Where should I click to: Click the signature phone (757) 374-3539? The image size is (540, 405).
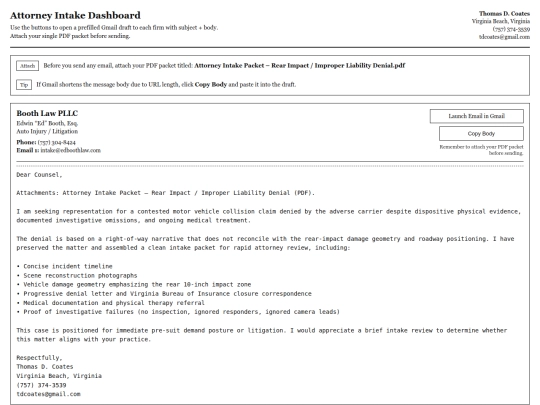pyautogui.click(x=41, y=385)
